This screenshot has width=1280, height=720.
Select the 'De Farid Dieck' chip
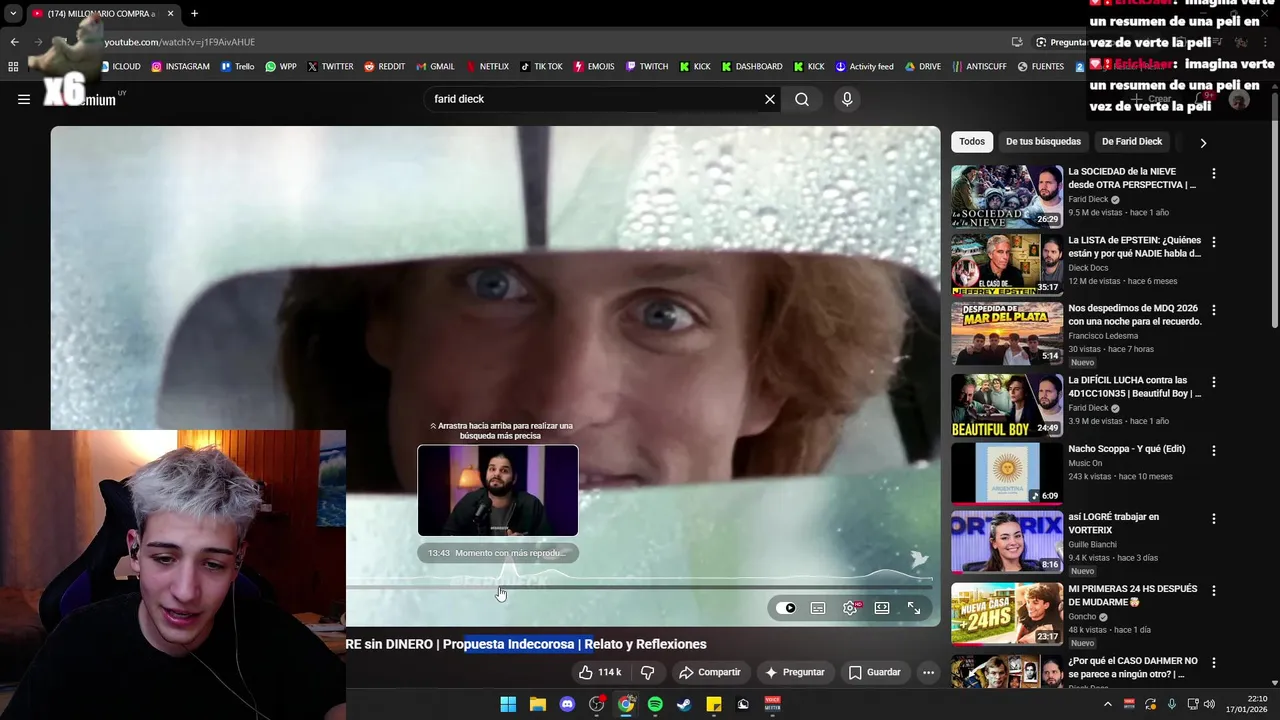[1132, 142]
